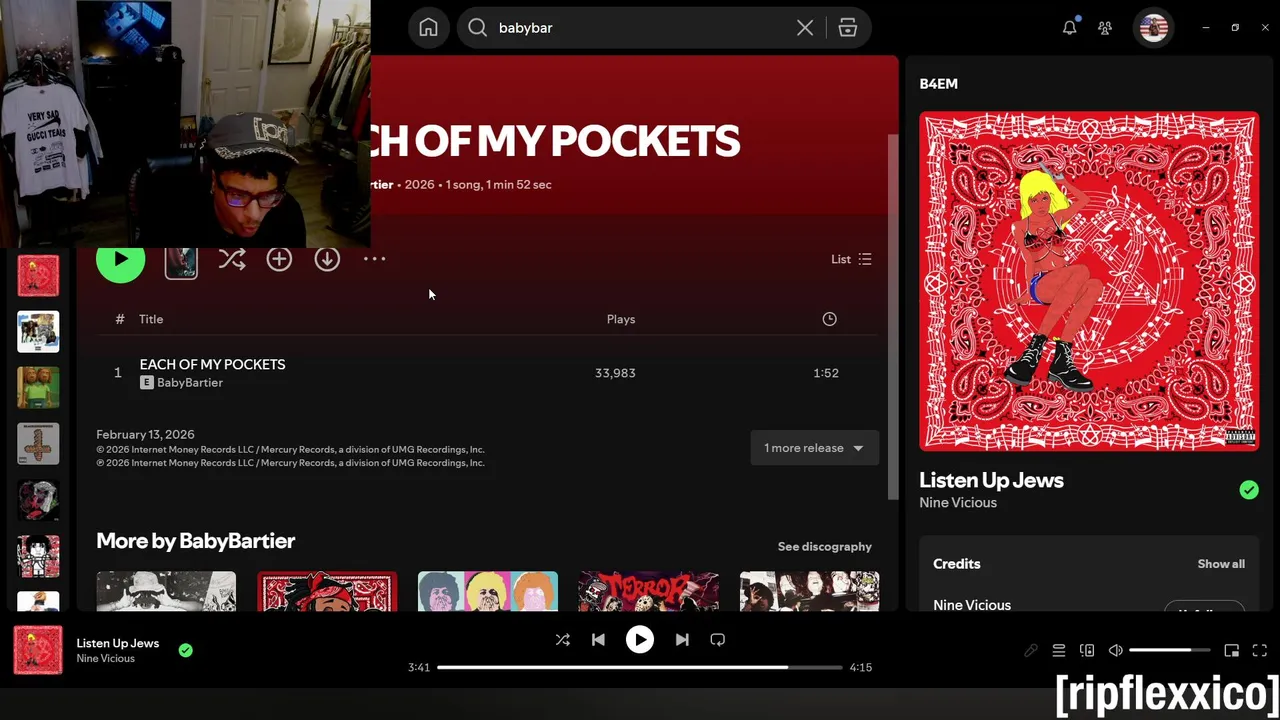Enable shuffle for this album
The image size is (1280, 720).
[x=232, y=259]
